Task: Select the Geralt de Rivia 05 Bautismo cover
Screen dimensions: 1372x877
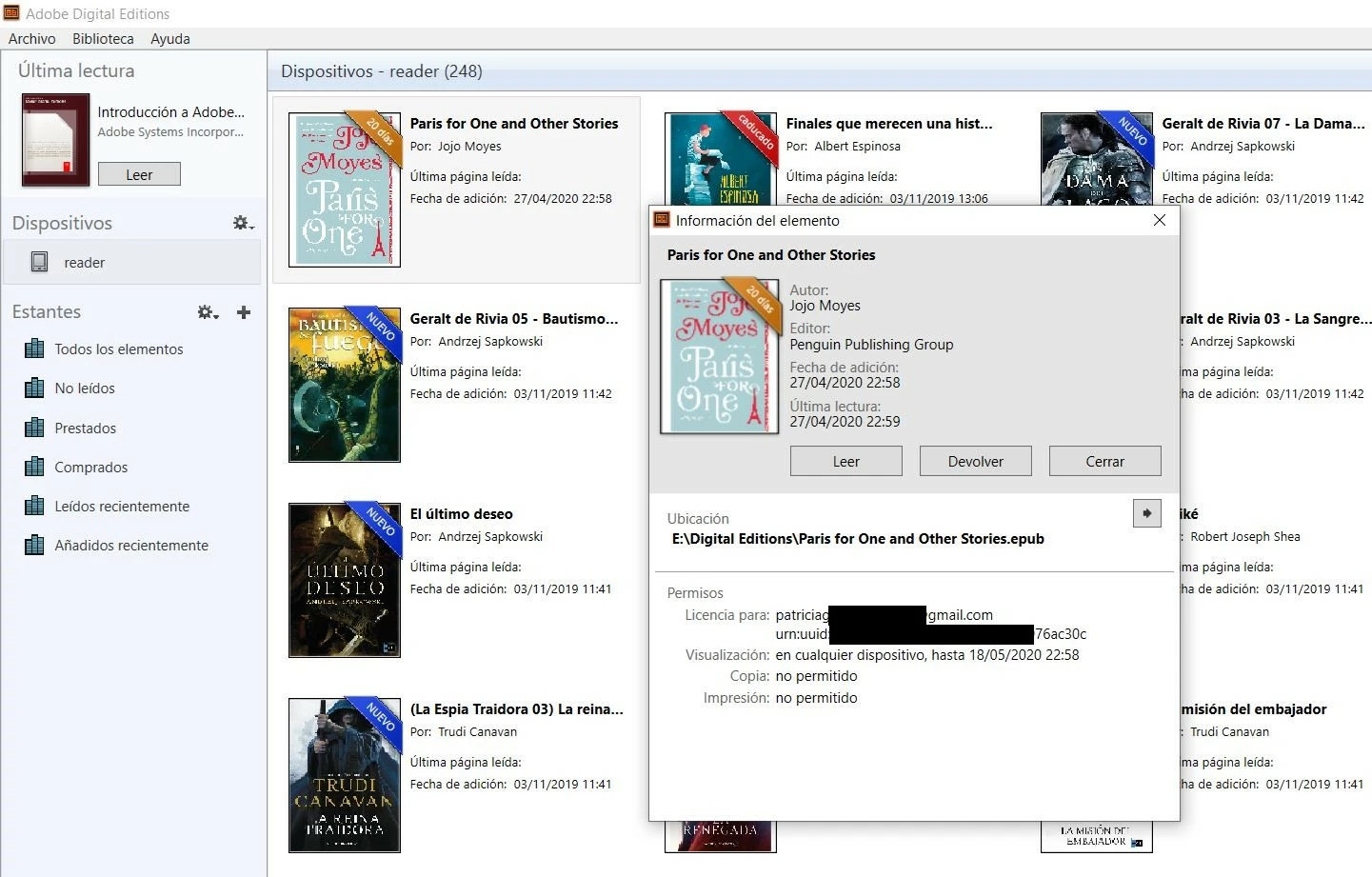Action: coord(345,385)
